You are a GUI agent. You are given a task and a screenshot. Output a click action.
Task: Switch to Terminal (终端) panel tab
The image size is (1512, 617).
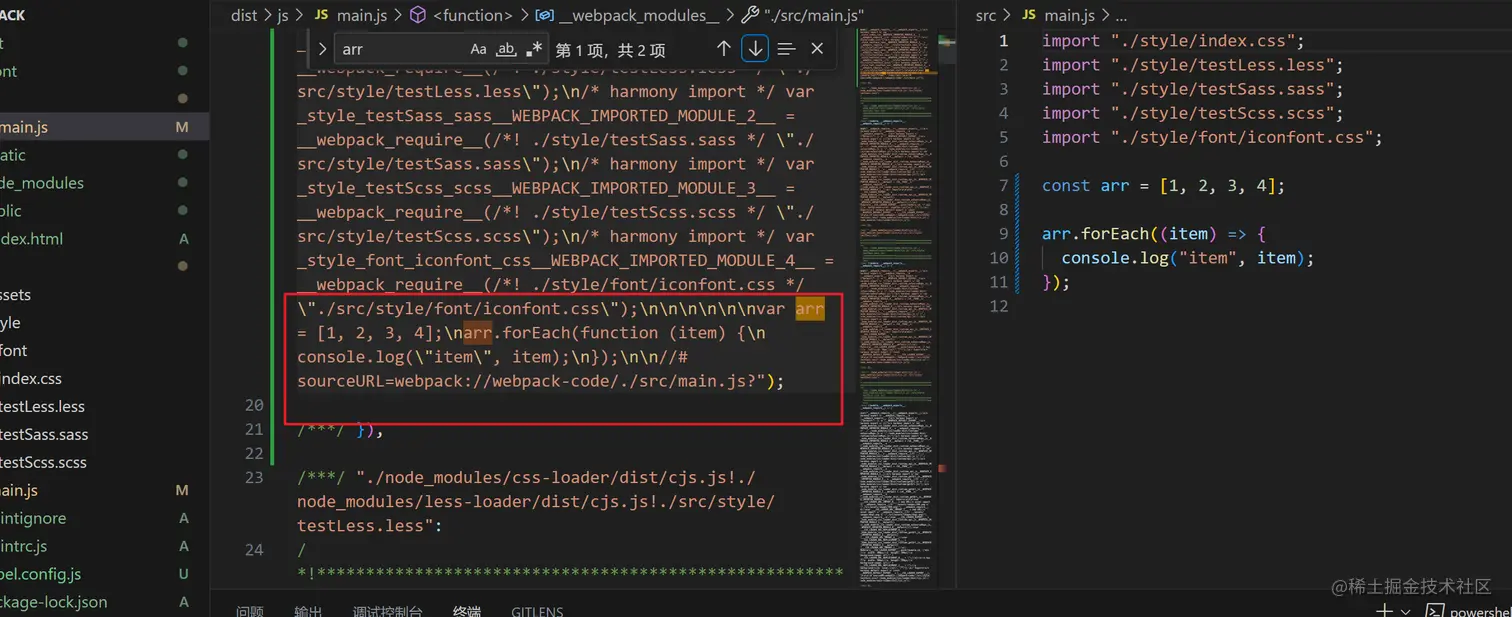pyautogui.click(x=466, y=610)
